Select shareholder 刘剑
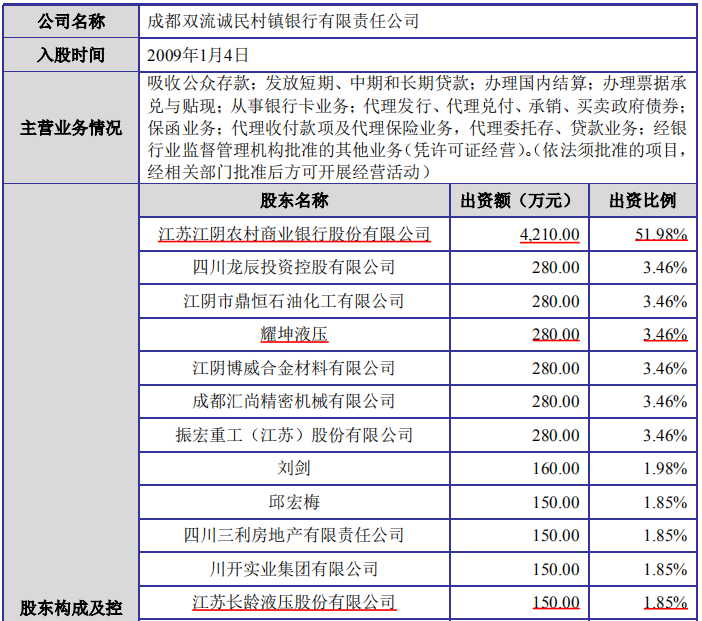 (x=294, y=468)
